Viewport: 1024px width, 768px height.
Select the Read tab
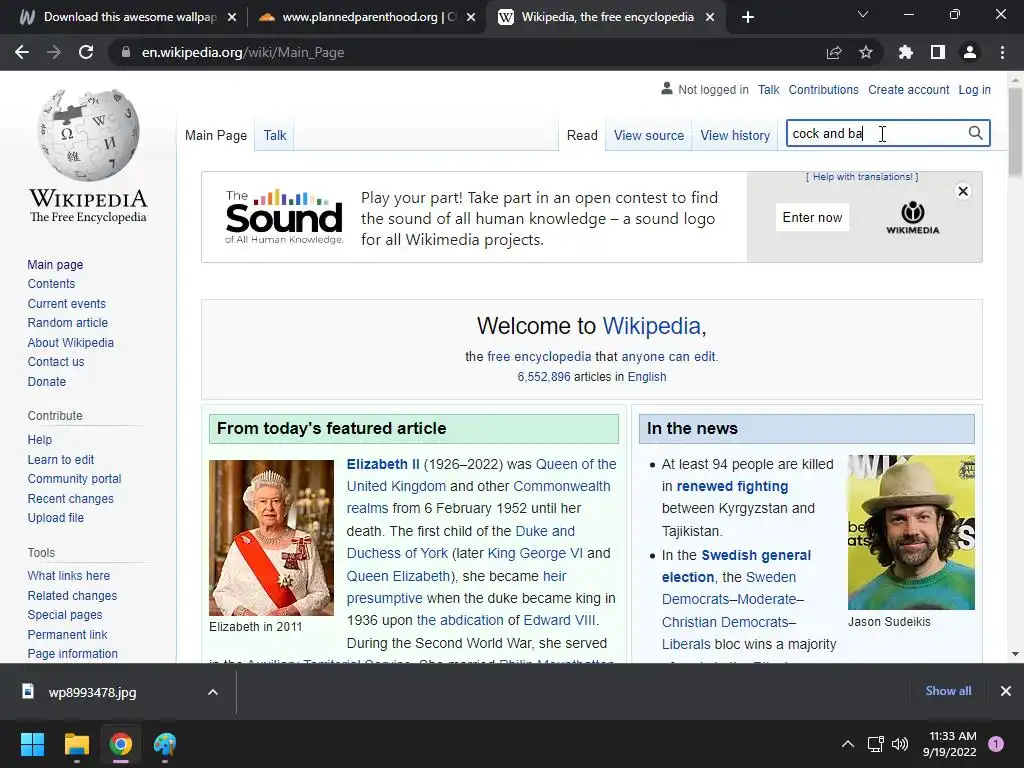click(582, 135)
